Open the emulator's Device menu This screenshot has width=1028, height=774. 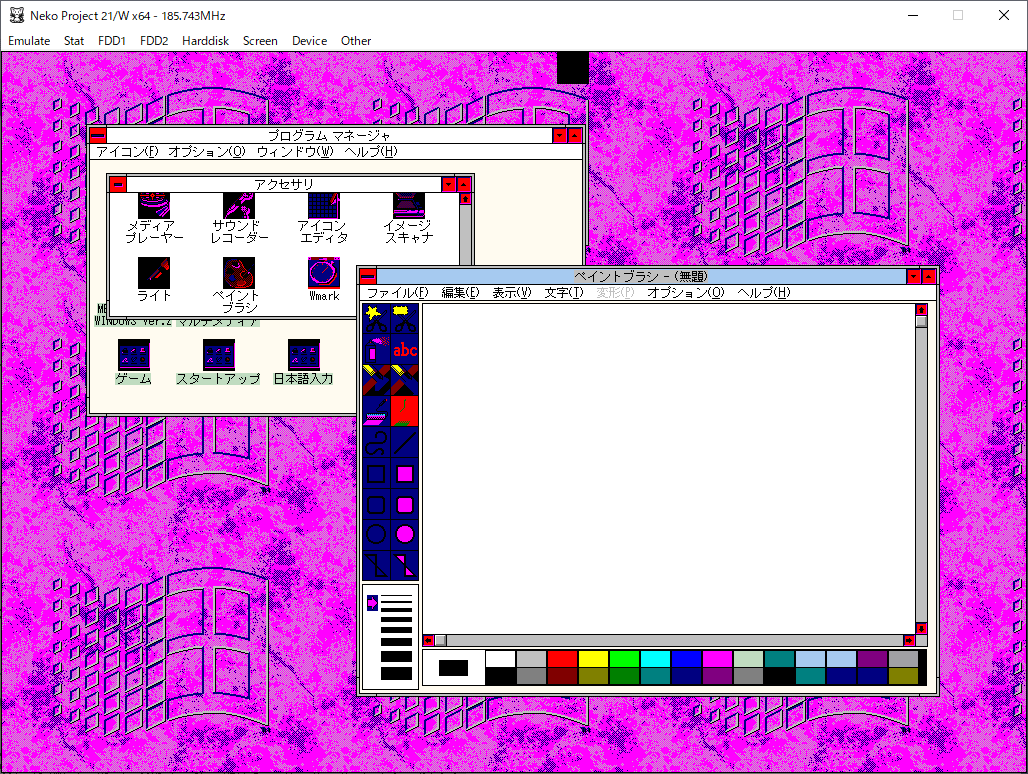point(309,41)
